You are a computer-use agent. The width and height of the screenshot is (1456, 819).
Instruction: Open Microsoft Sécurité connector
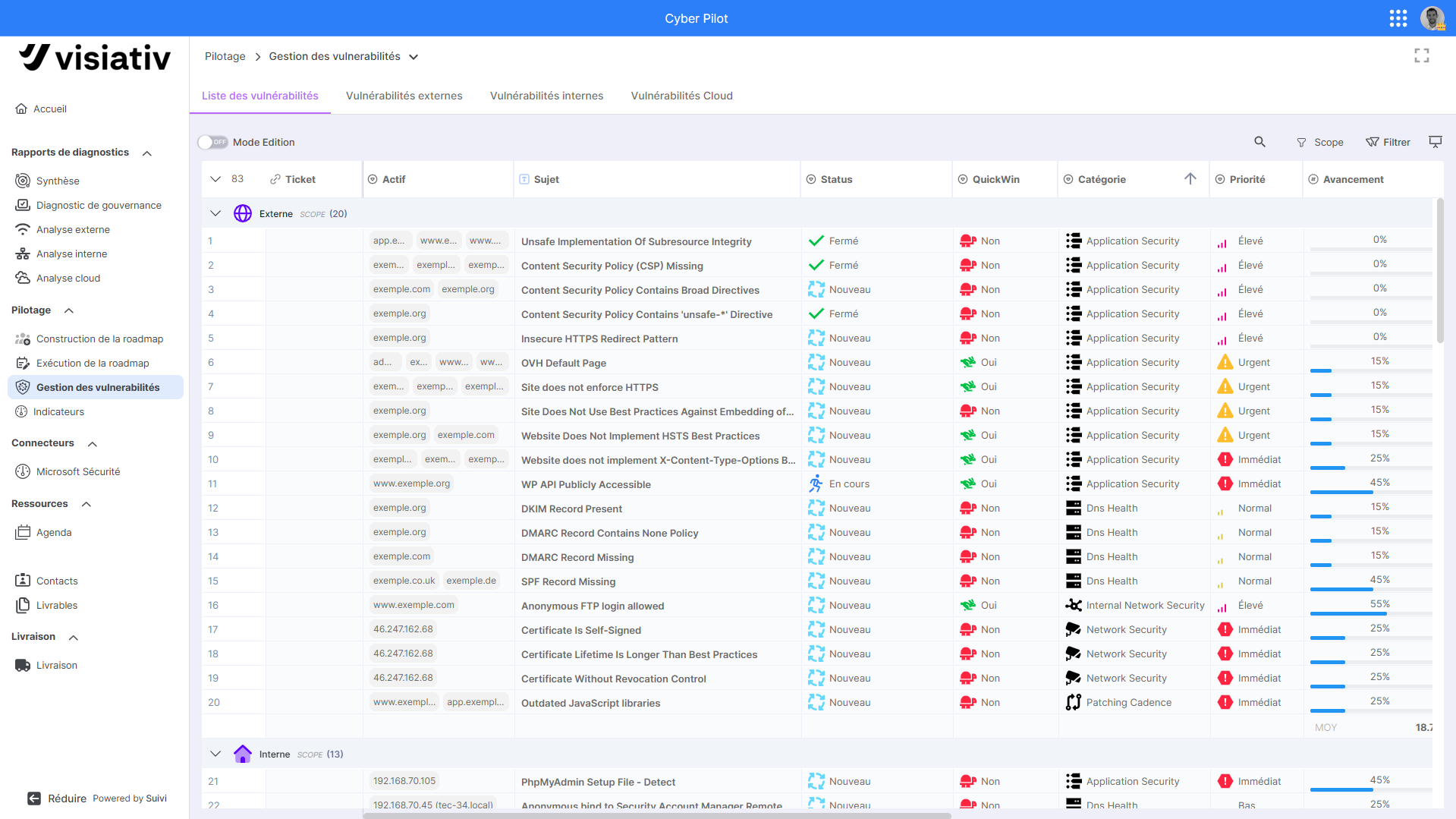pos(78,471)
